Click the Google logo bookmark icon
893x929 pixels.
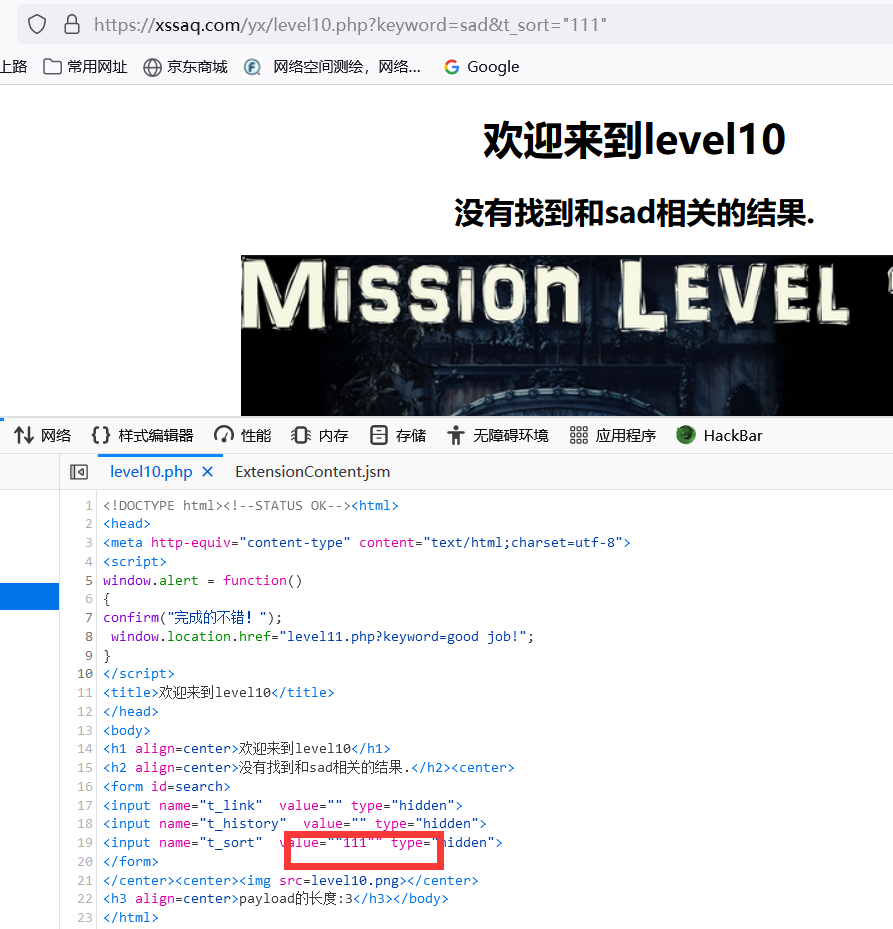click(452, 67)
